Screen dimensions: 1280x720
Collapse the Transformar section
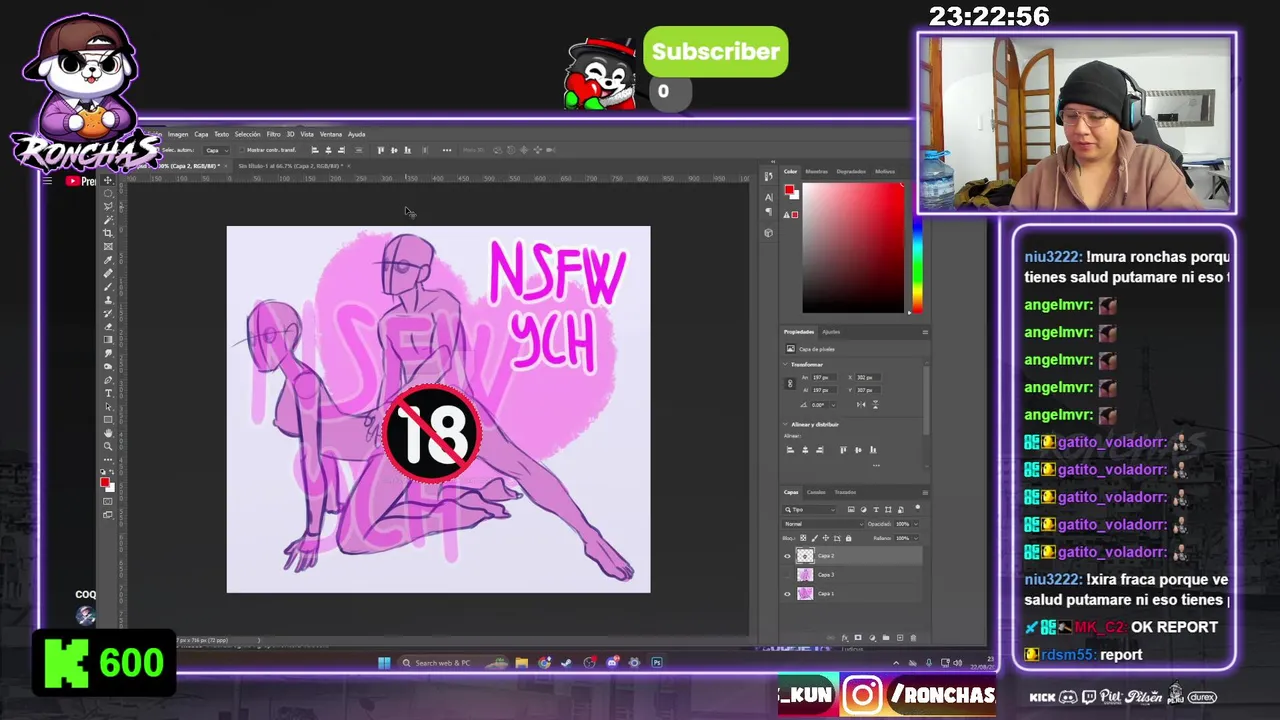(785, 364)
